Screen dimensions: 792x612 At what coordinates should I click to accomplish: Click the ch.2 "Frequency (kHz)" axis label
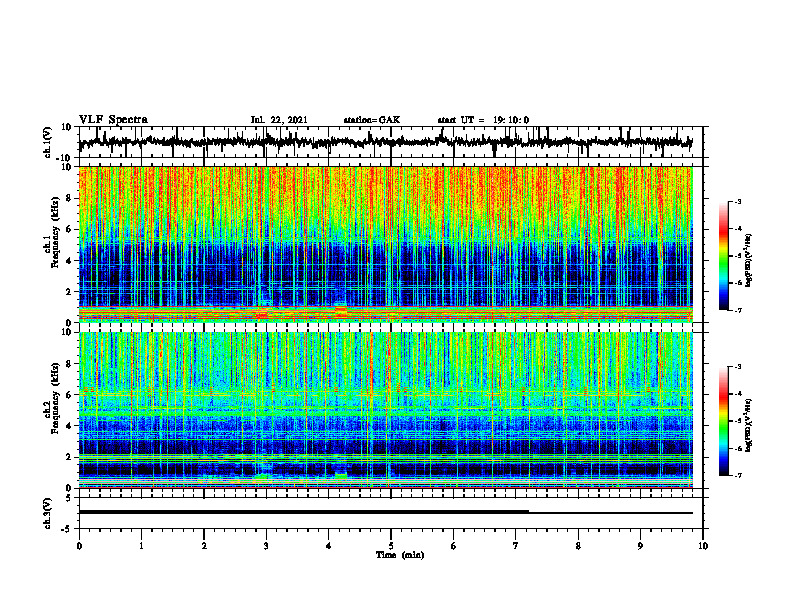coord(56,398)
